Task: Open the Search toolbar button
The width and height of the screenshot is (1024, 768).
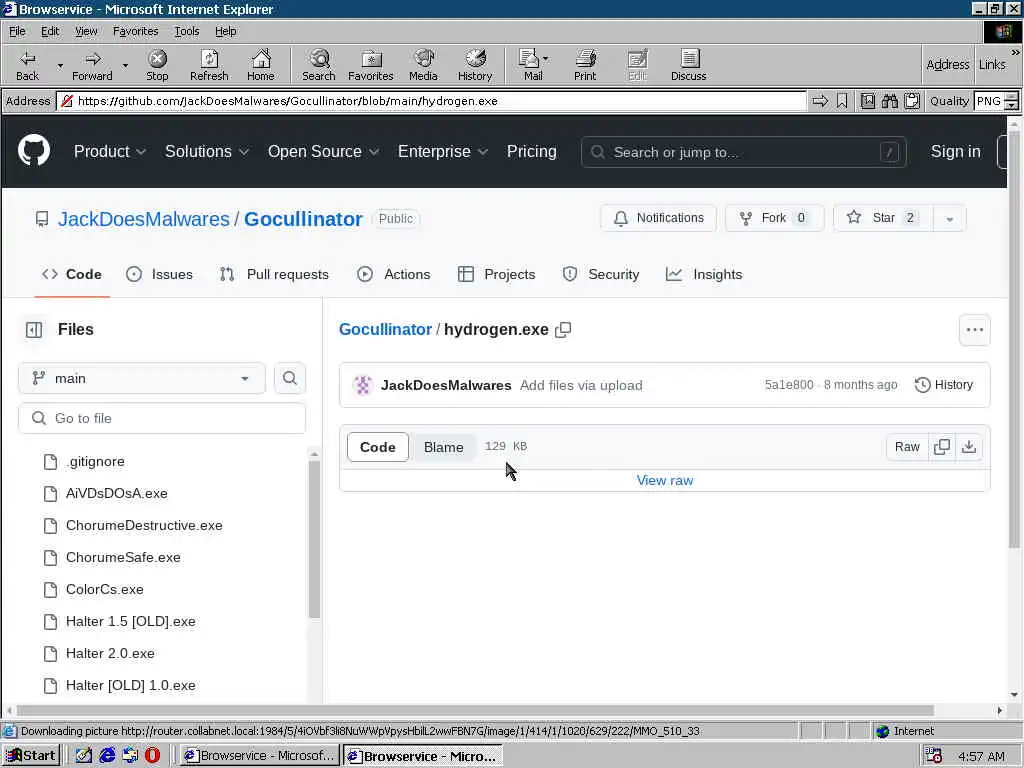Action: pyautogui.click(x=319, y=65)
